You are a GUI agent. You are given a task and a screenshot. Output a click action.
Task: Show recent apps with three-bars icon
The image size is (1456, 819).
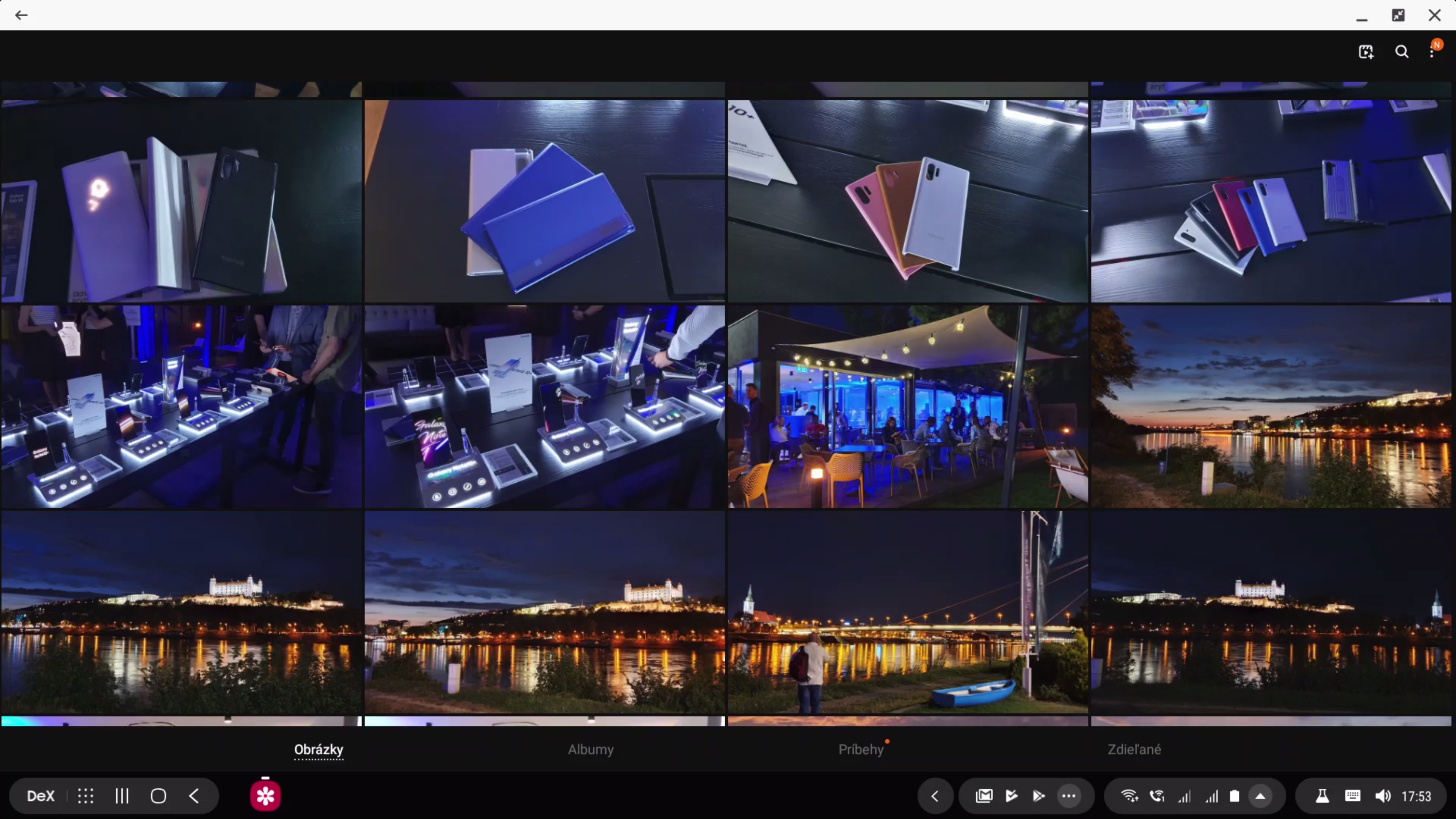point(122,796)
